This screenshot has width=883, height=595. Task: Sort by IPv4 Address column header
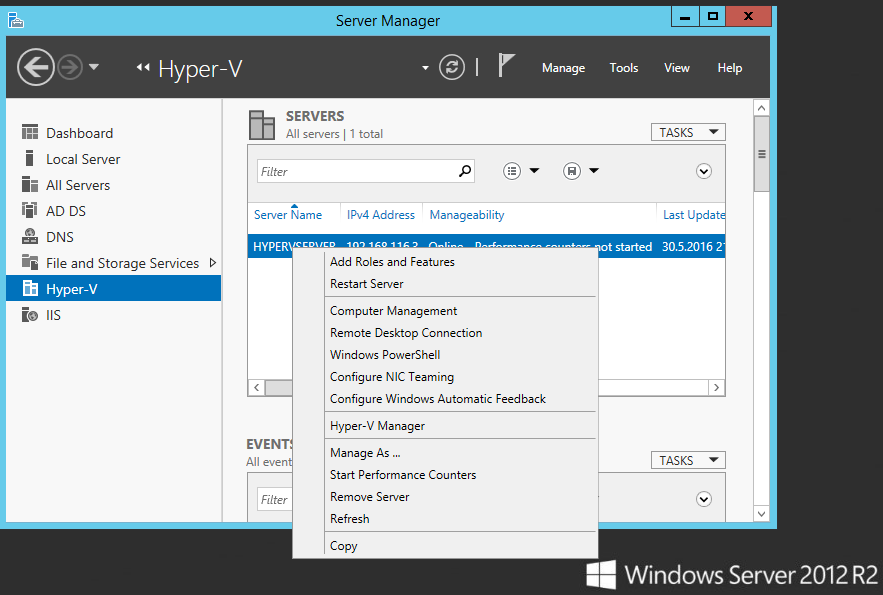381,215
